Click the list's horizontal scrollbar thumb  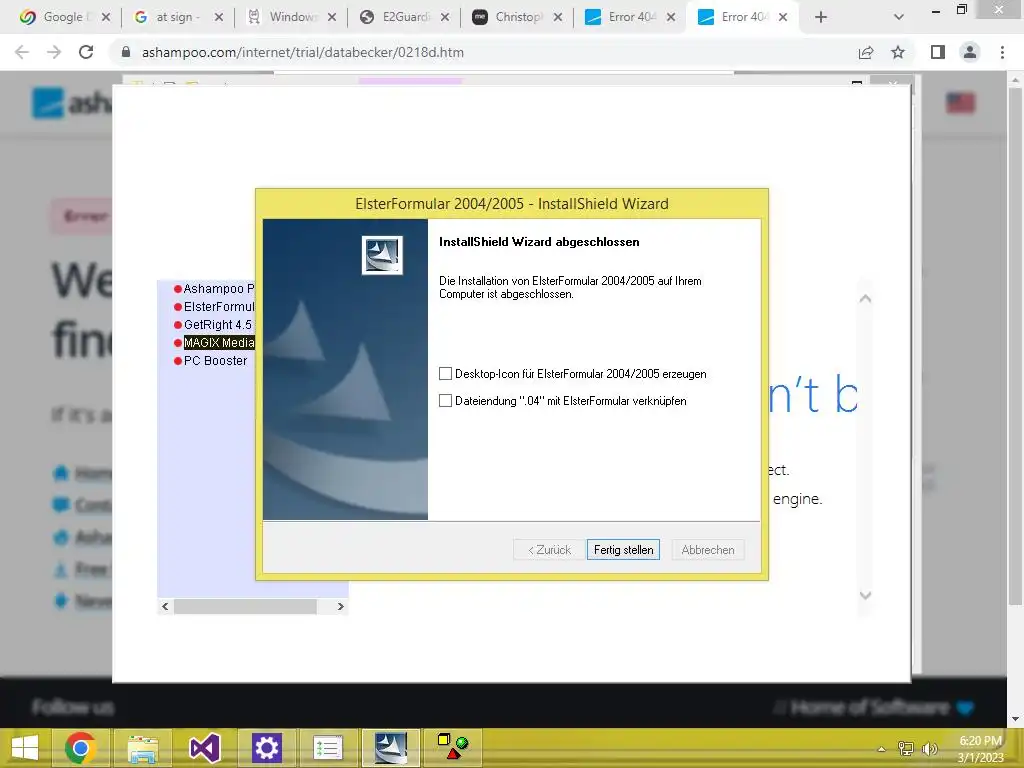click(x=245, y=607)
